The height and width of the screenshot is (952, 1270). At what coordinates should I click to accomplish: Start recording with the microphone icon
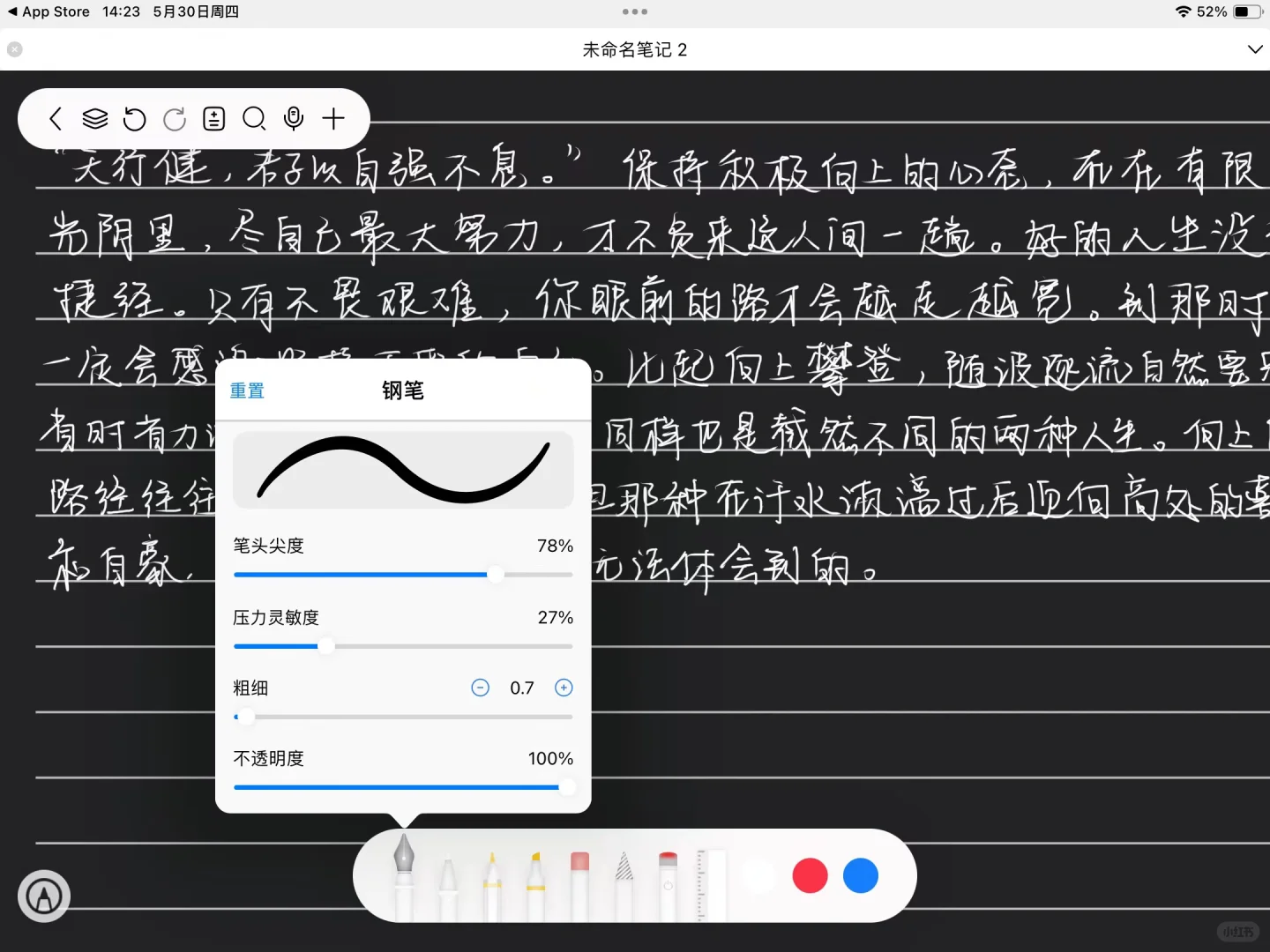click(294, 119)
